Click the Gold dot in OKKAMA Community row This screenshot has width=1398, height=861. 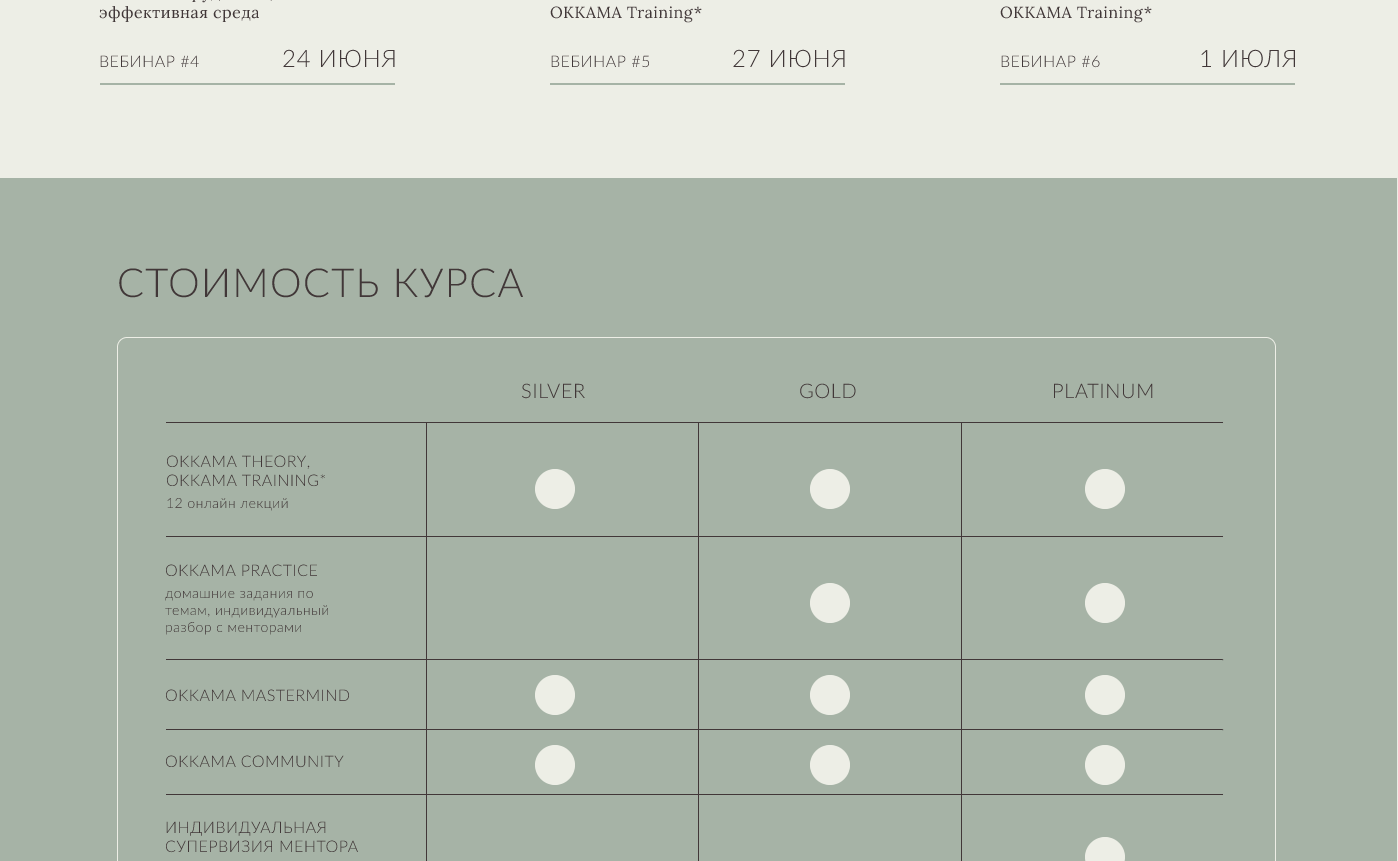click(830, 765)
